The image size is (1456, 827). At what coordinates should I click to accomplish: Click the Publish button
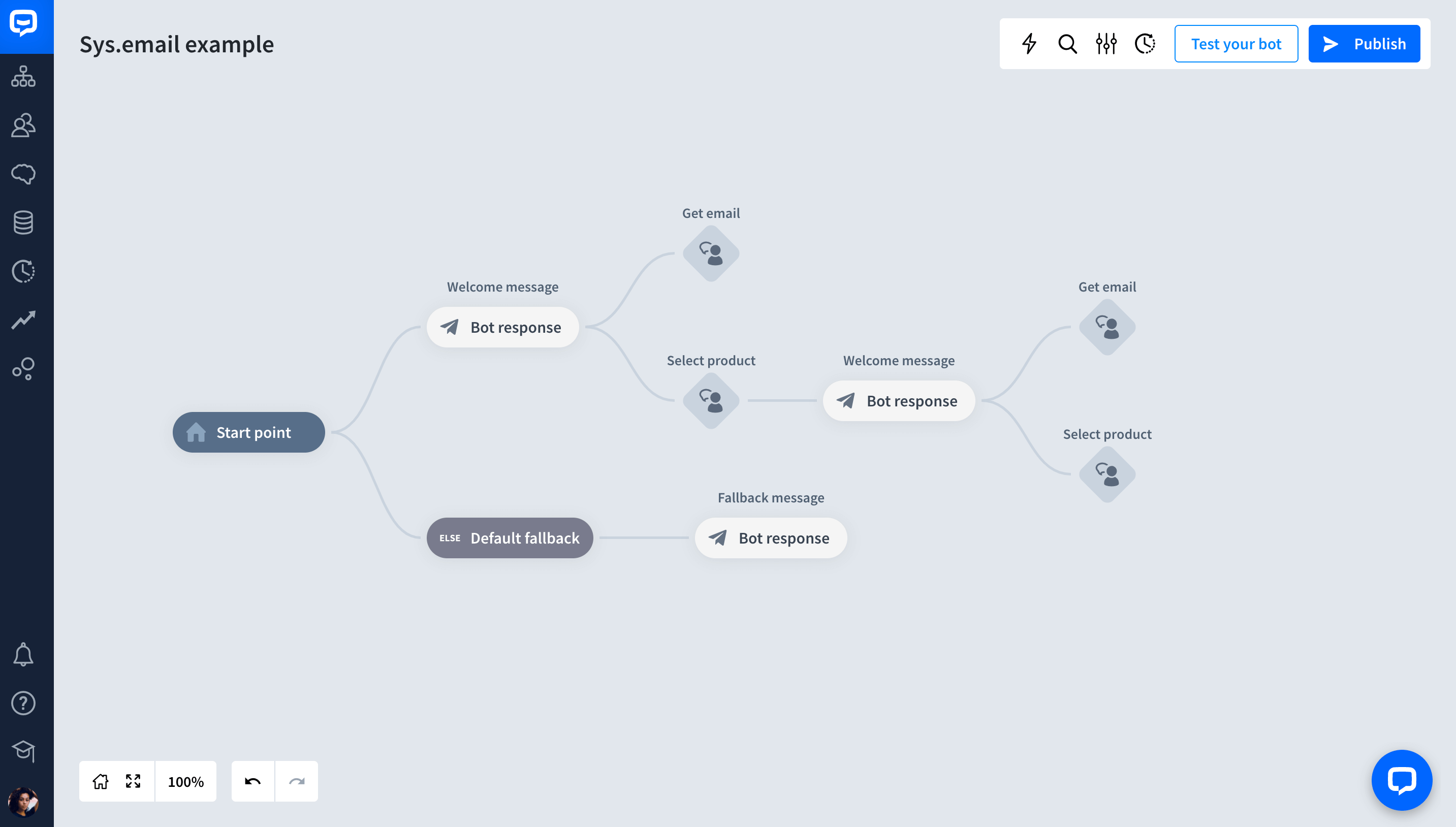[x=1364, y=44]
